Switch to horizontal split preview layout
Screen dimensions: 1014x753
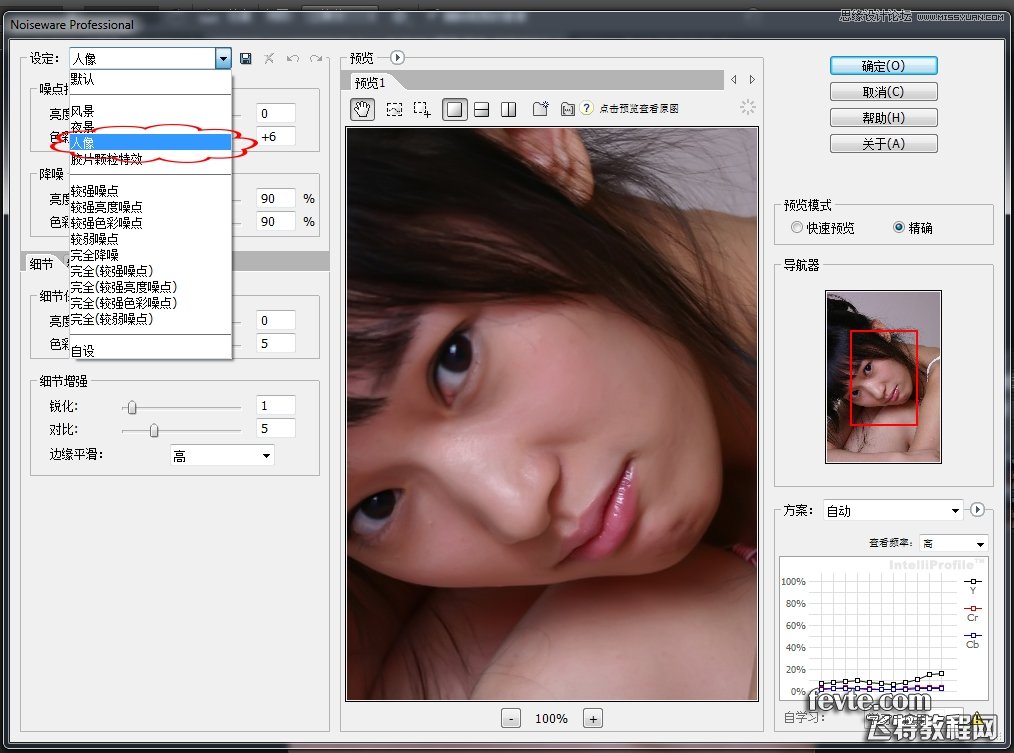click(x=482, y=109)
